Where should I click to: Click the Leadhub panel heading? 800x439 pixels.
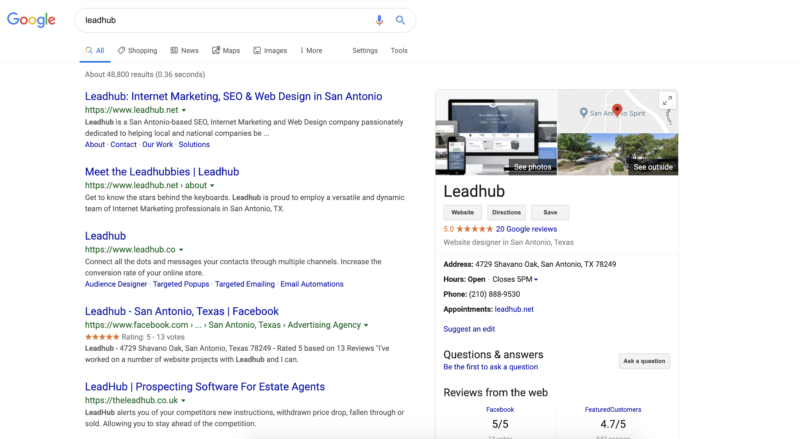[474, 191]
